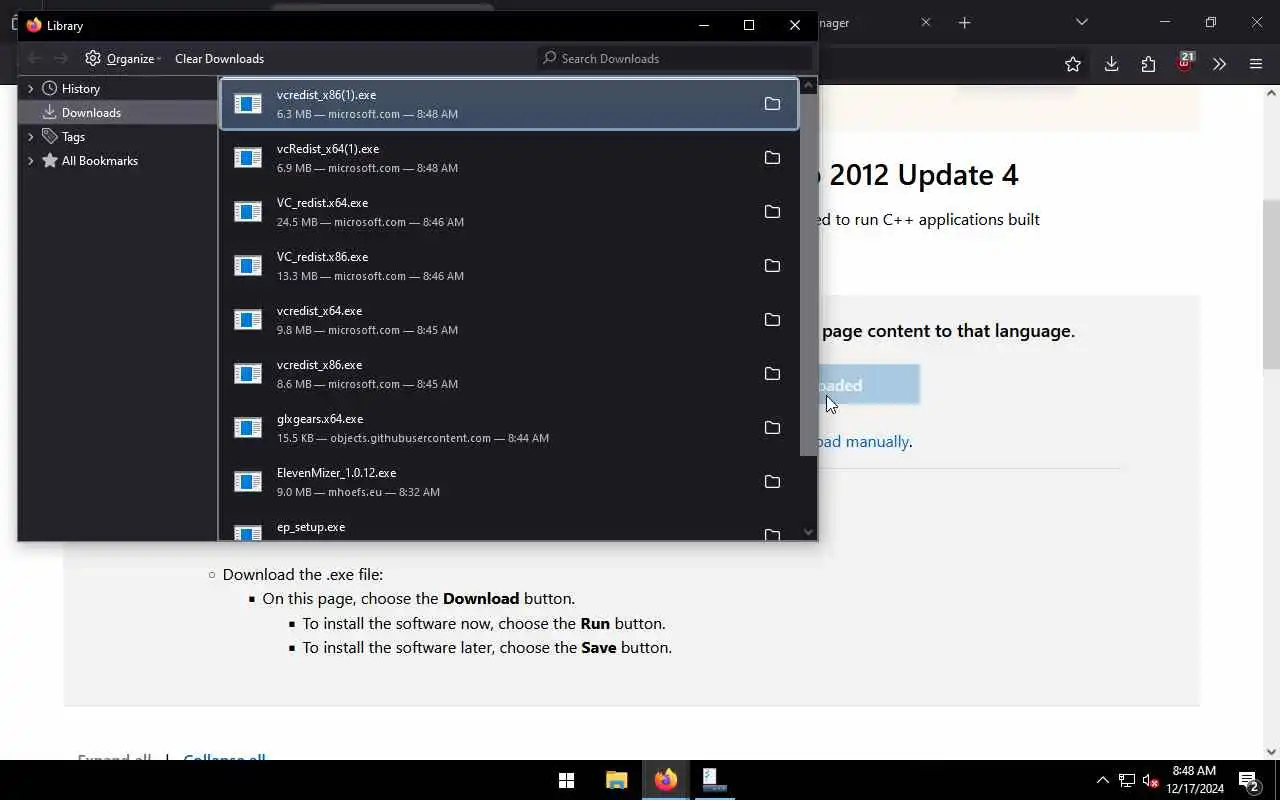This screenshot has width=1280, height=800.
Task: Show more tools overflow chevrons
Action: click(x=1219, y=64)
